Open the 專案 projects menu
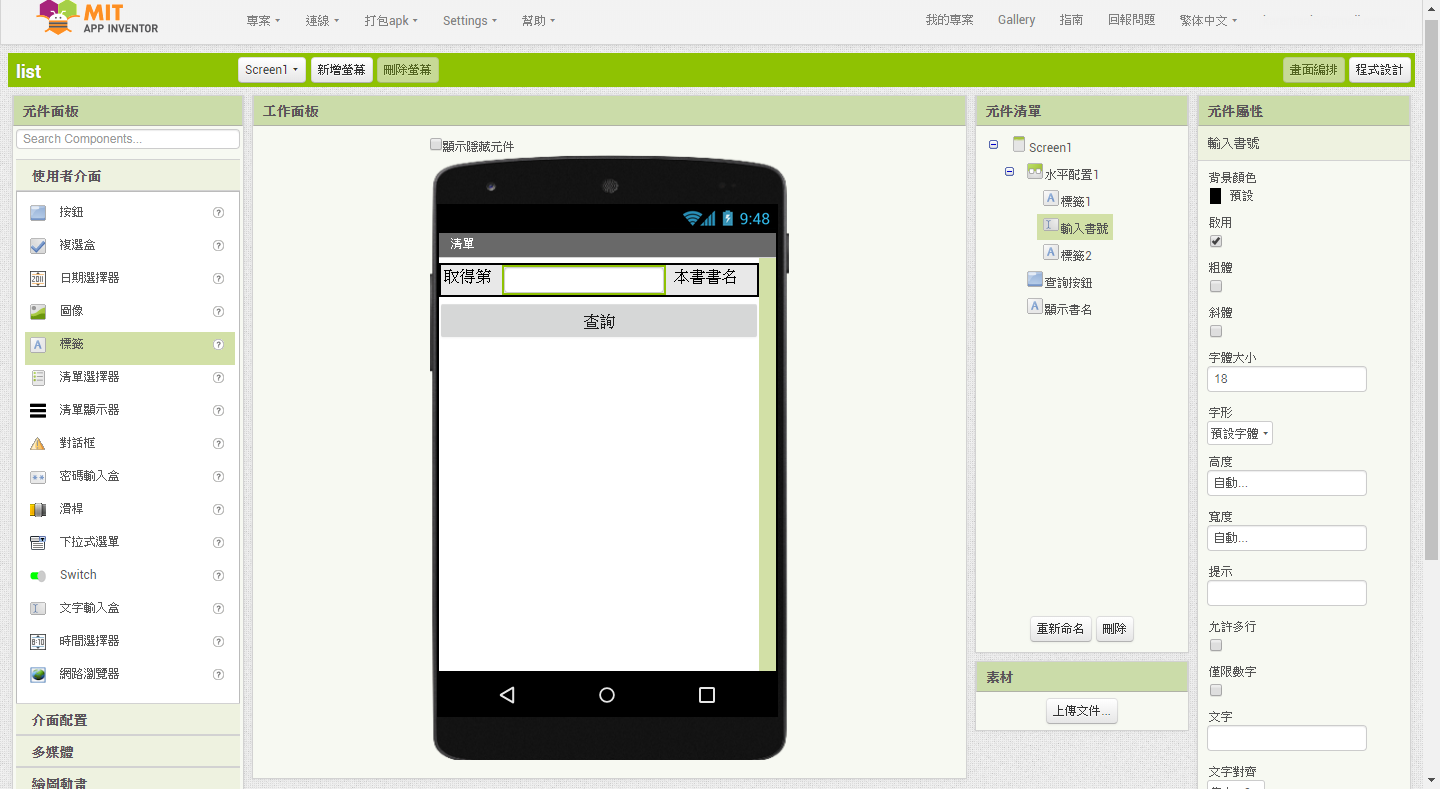The height and width of the screenshot is (789, 1440). click(x=263, y=20)
